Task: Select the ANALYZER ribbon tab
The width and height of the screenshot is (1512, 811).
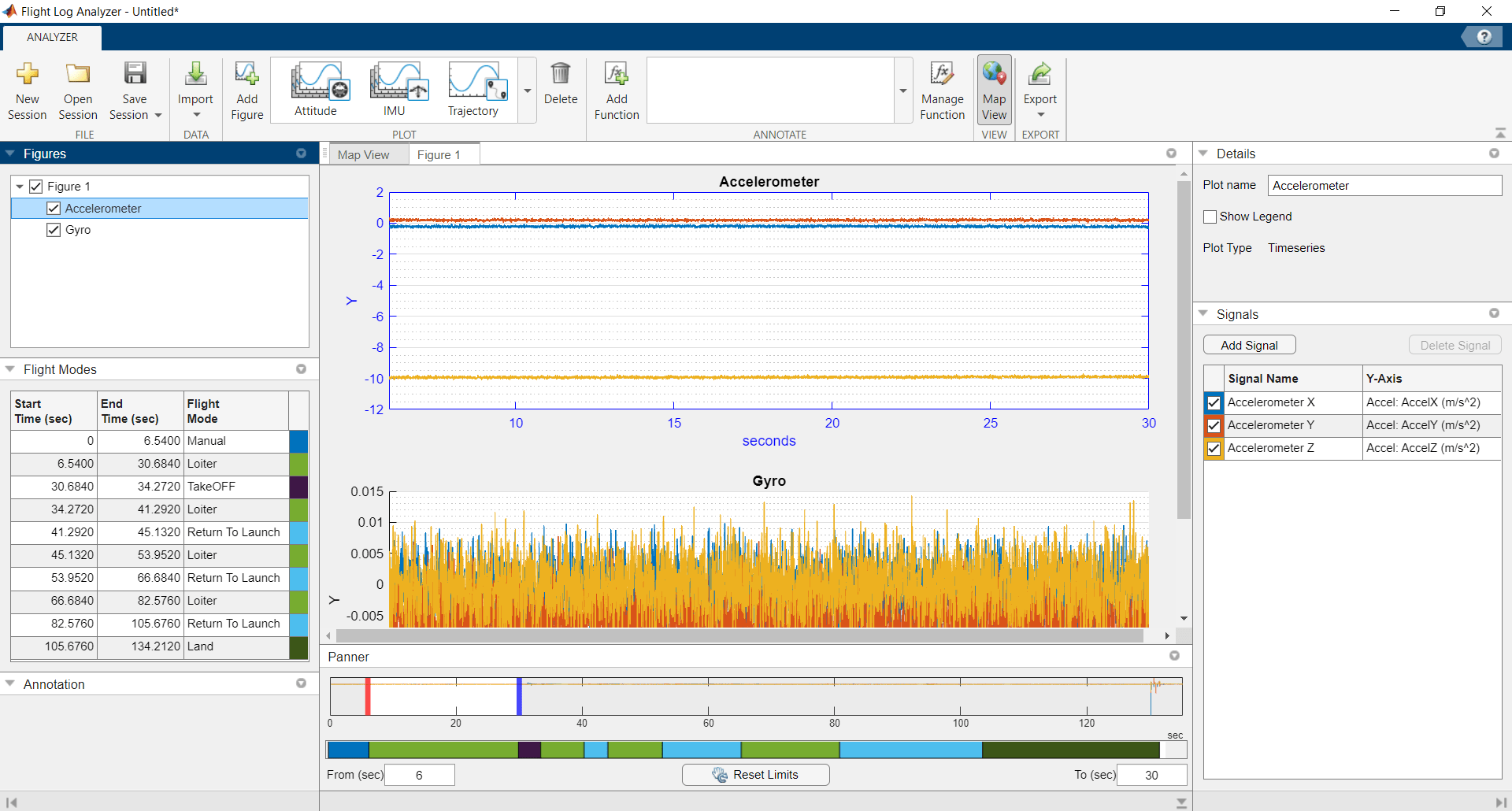Action: [51, 36]
